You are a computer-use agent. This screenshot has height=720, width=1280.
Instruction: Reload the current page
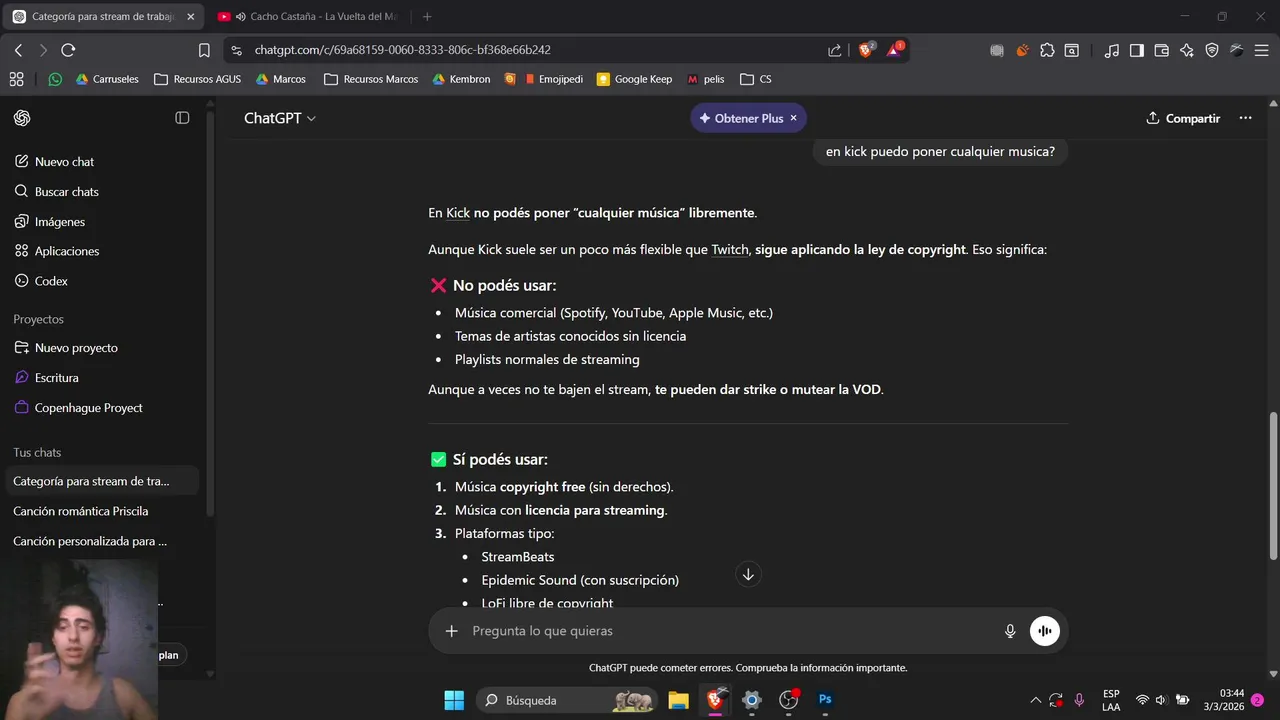coord(68,50)
